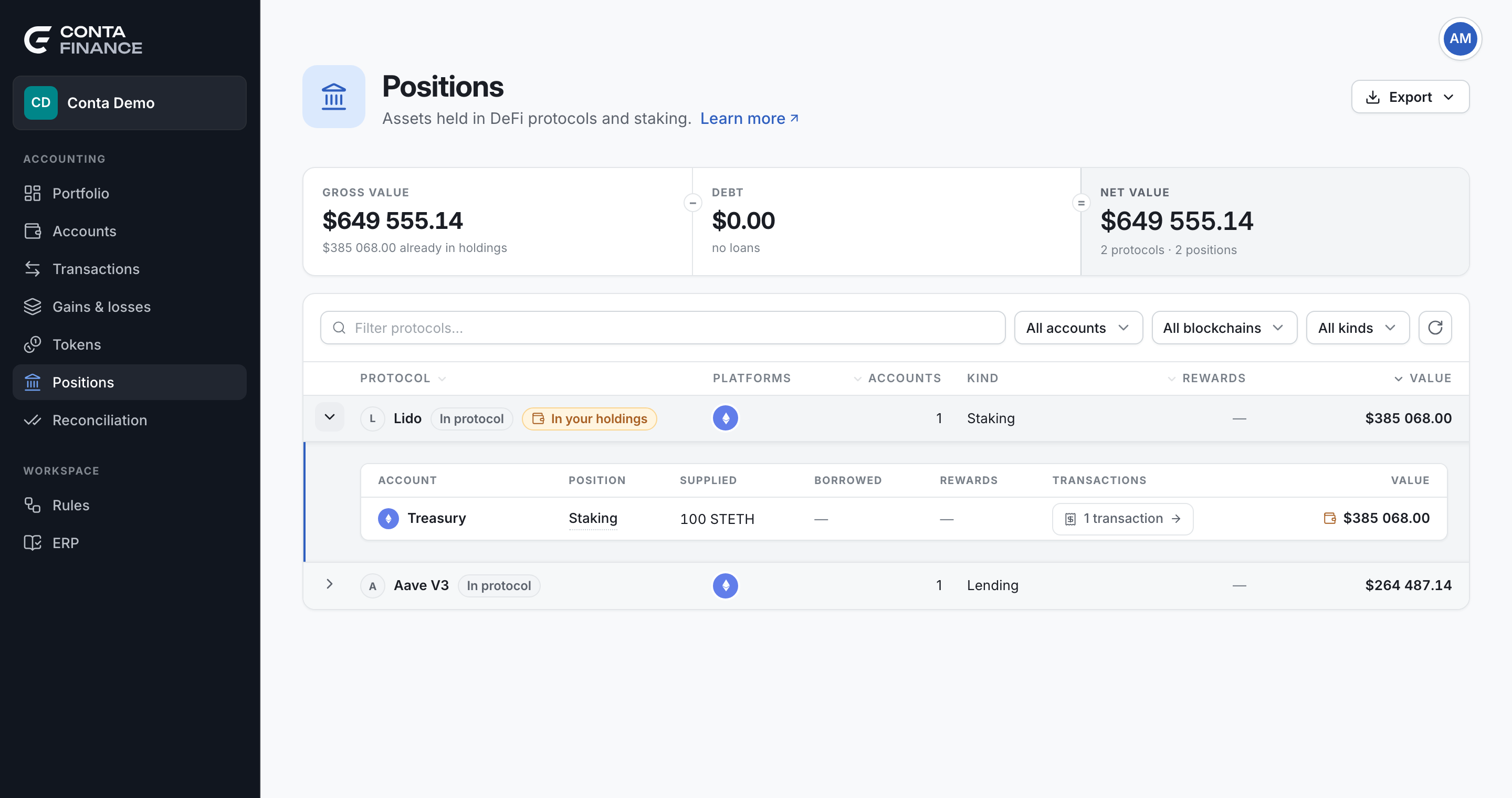The height and width of the screenshot is (798, 1512).
Task: Sort by Protocol column header
Action: pyautogui.click(x=403, y=379)
